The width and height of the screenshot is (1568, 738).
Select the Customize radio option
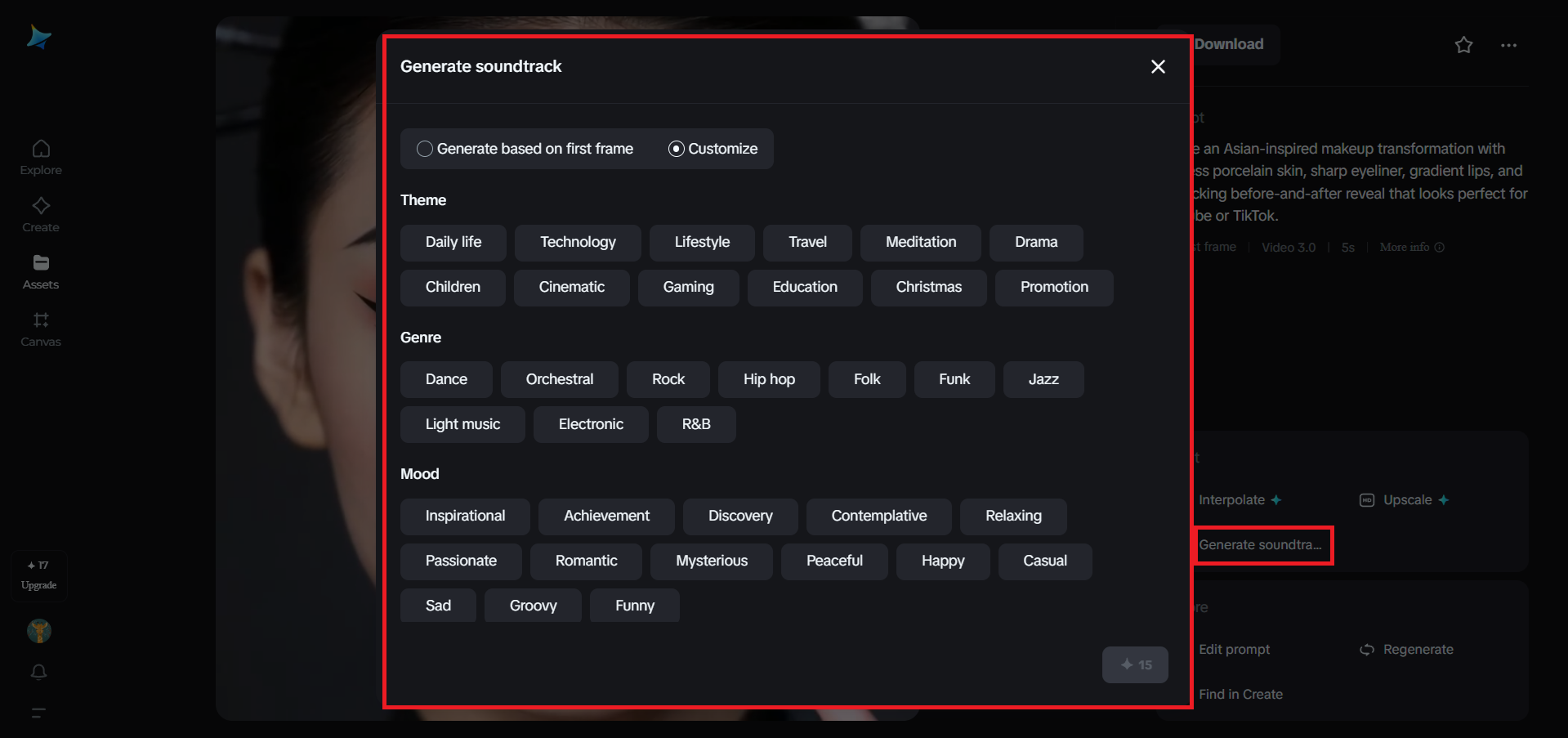tap(677, 149)
